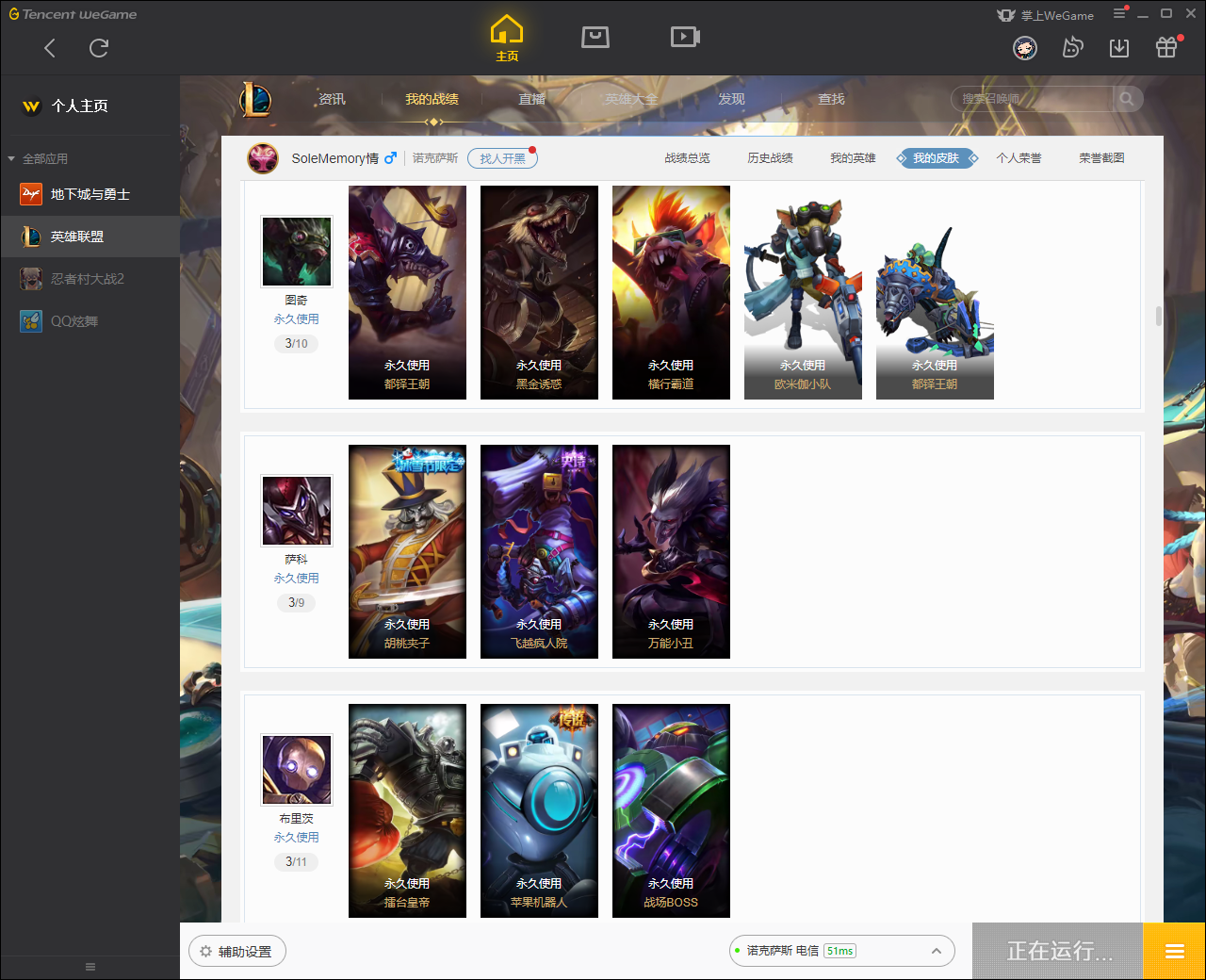Image resolution: width=1206 pixels, height=980 pixels.
Task: Click the 图奇 champion portrait
Action: (297, 251)
